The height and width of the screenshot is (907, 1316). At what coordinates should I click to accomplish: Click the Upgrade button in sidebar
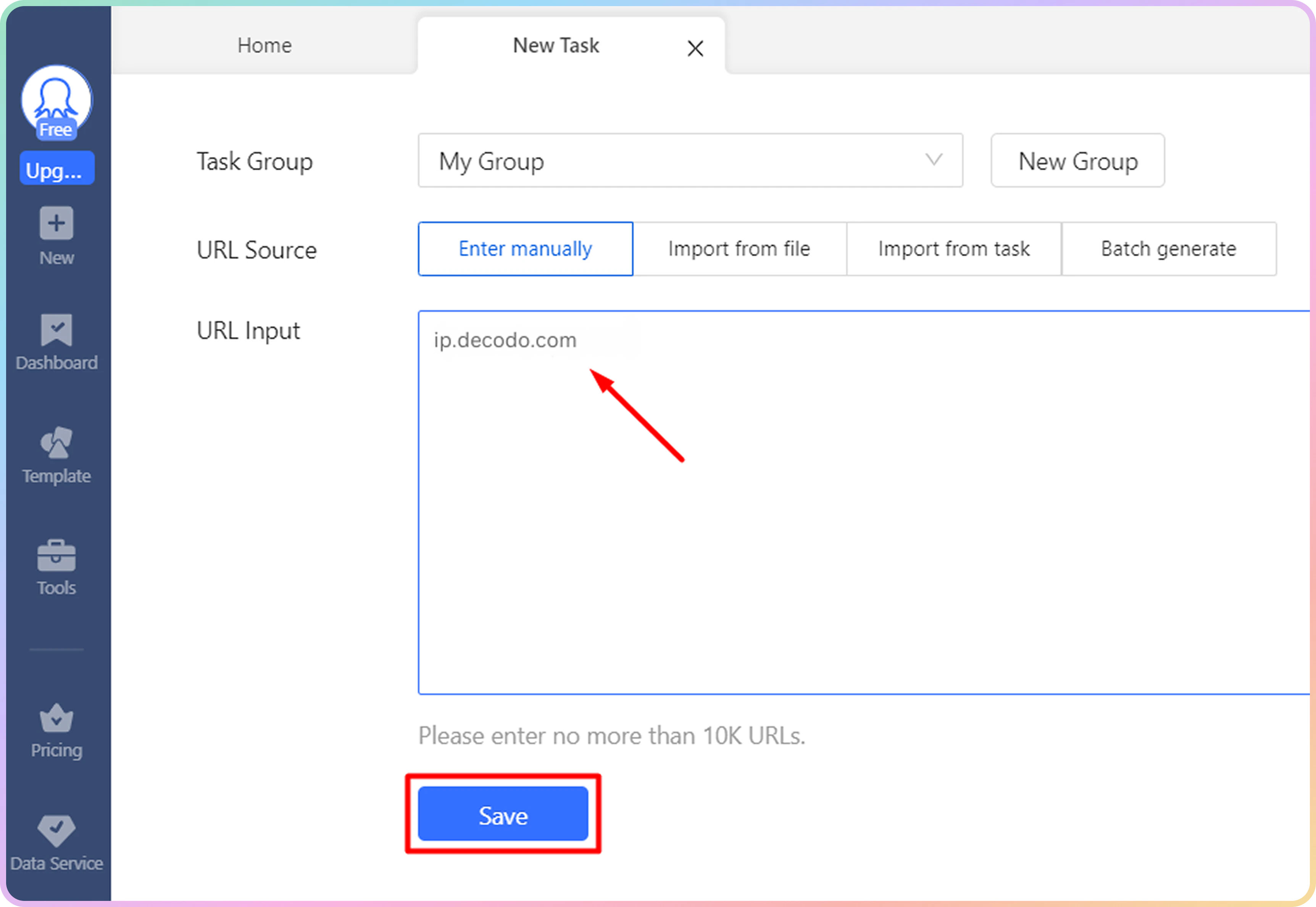click(56, 169)
